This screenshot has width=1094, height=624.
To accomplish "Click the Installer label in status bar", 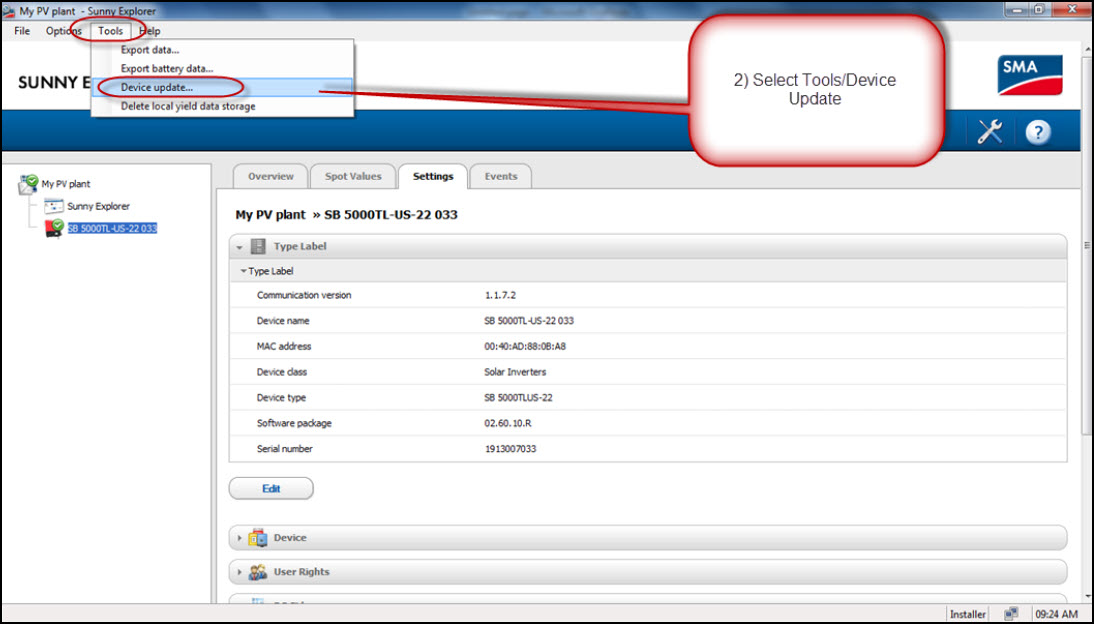I will tap(968, 614).
